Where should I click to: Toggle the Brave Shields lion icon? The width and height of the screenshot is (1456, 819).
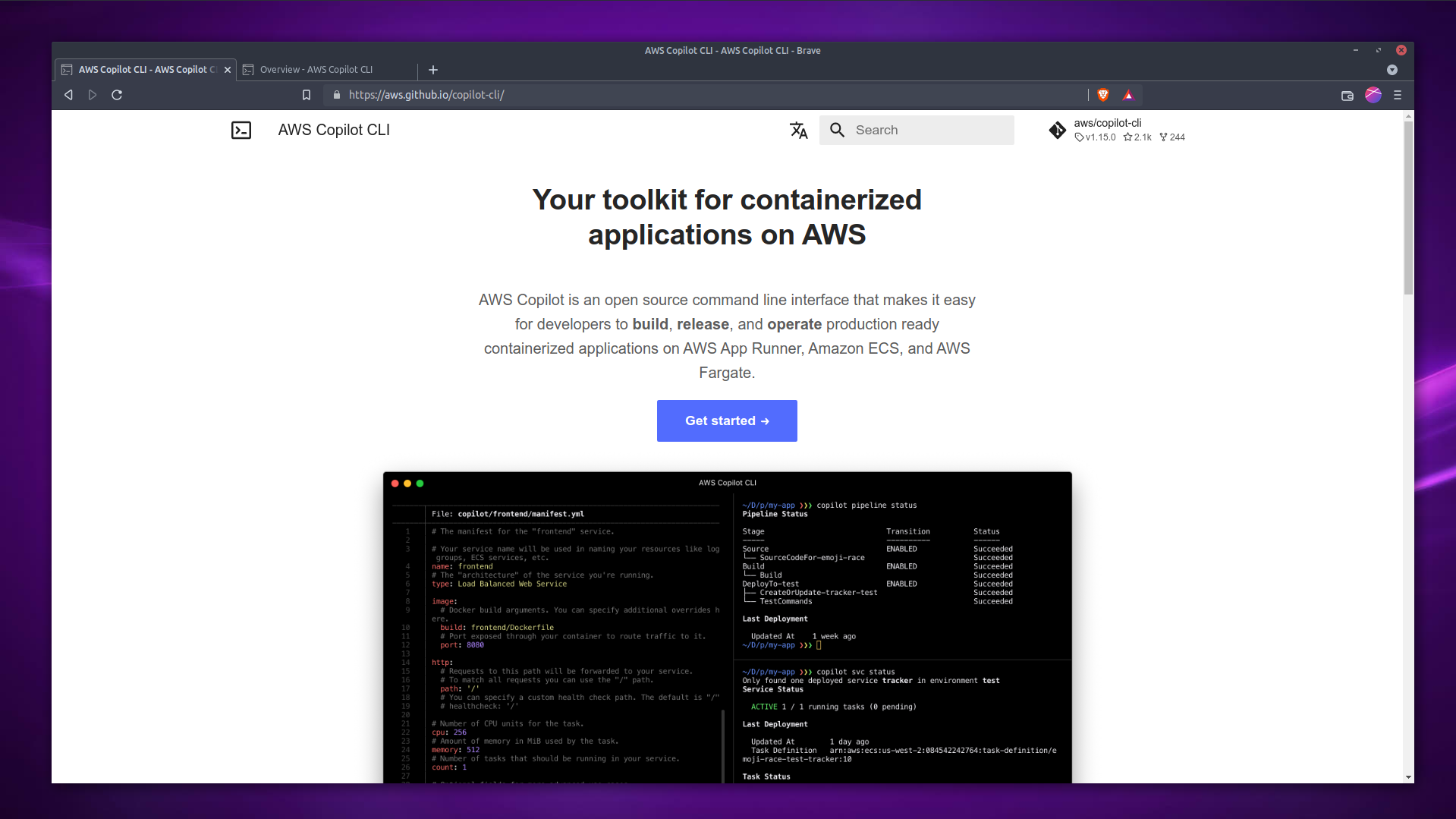pos(1104,95)
